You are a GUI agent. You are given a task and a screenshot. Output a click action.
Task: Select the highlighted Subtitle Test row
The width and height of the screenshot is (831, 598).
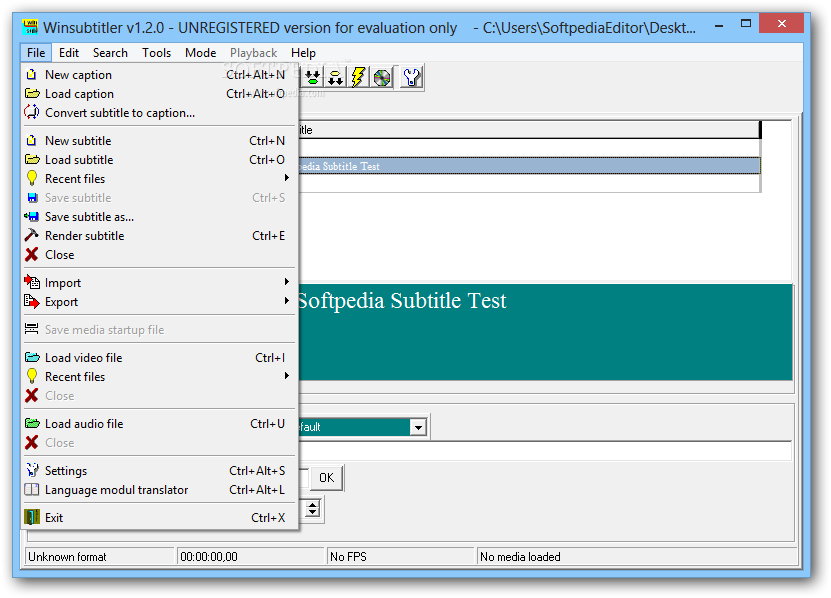(529, 166)
